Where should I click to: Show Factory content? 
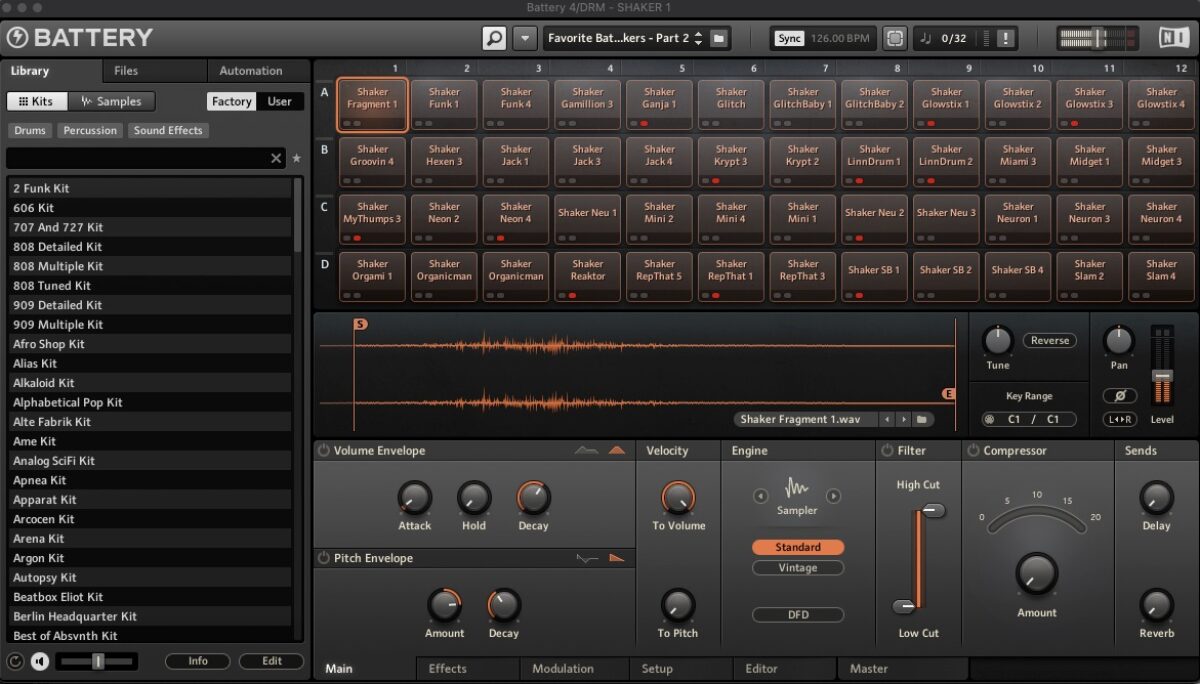click(x=232, y=101)
